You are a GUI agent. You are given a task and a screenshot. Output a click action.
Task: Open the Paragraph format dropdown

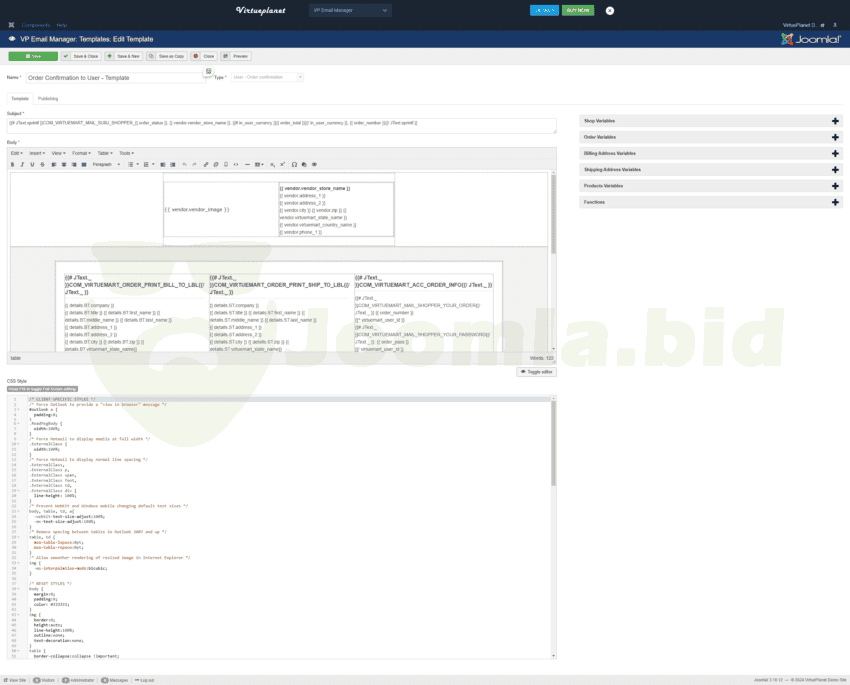tap(106, 164)
